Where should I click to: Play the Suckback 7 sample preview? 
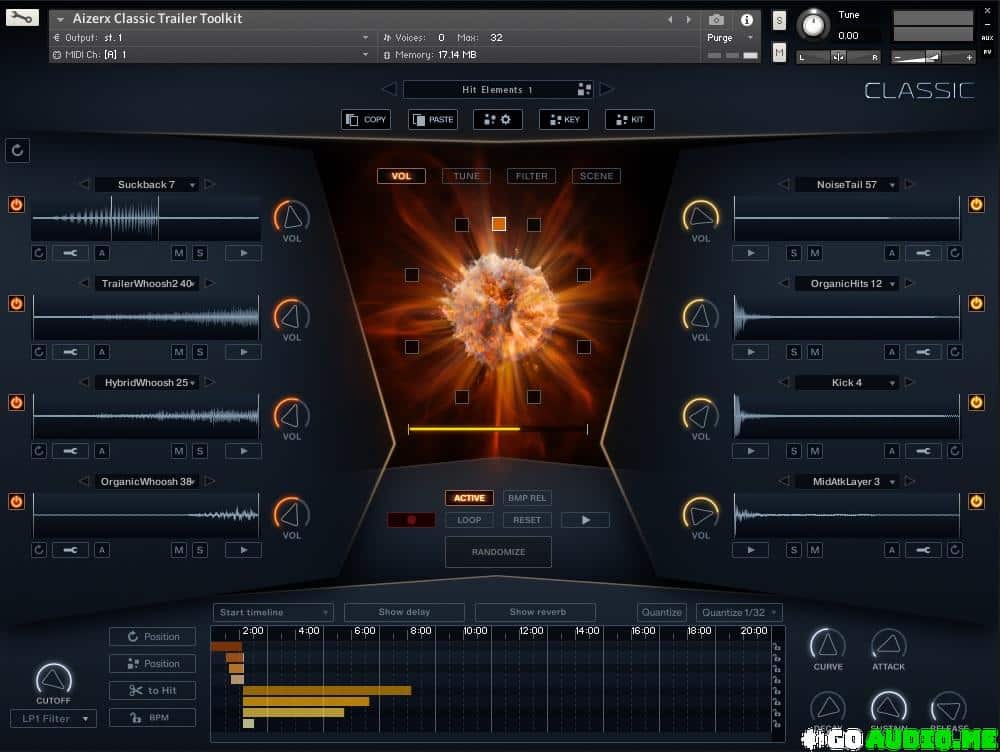point(243,253)
